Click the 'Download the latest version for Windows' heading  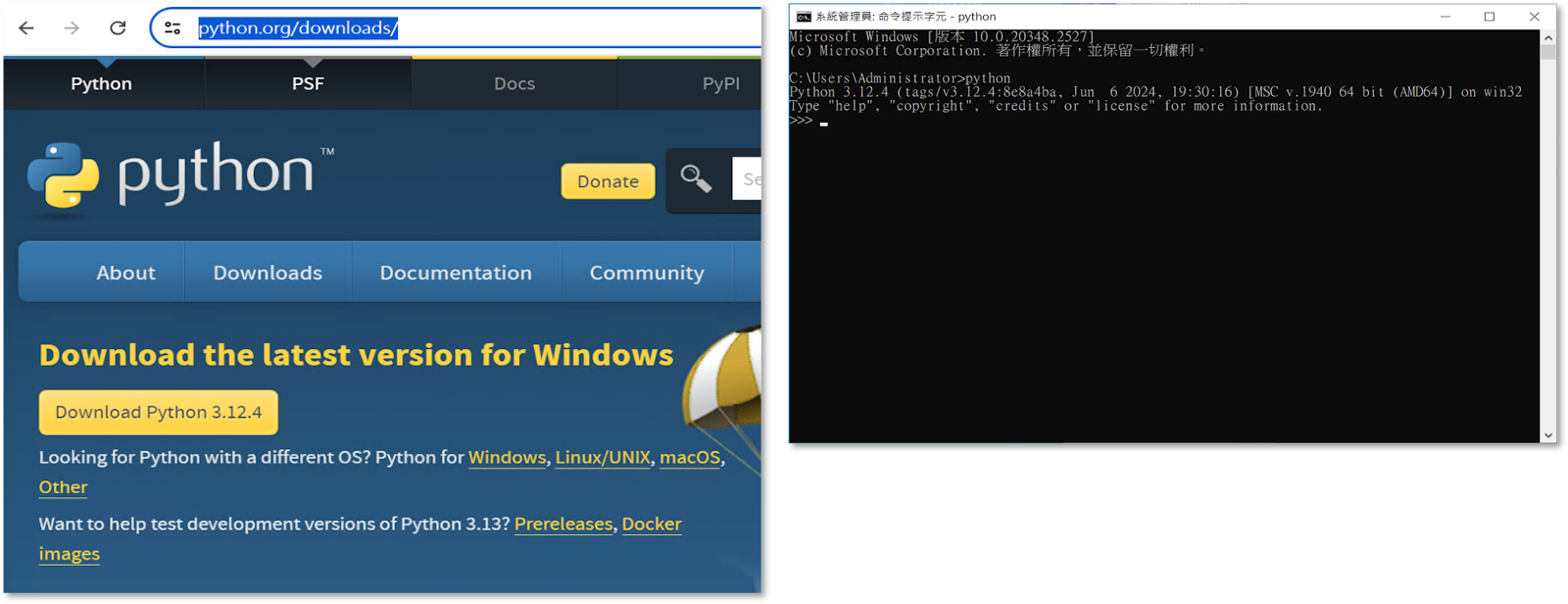[x=357, y=355]
